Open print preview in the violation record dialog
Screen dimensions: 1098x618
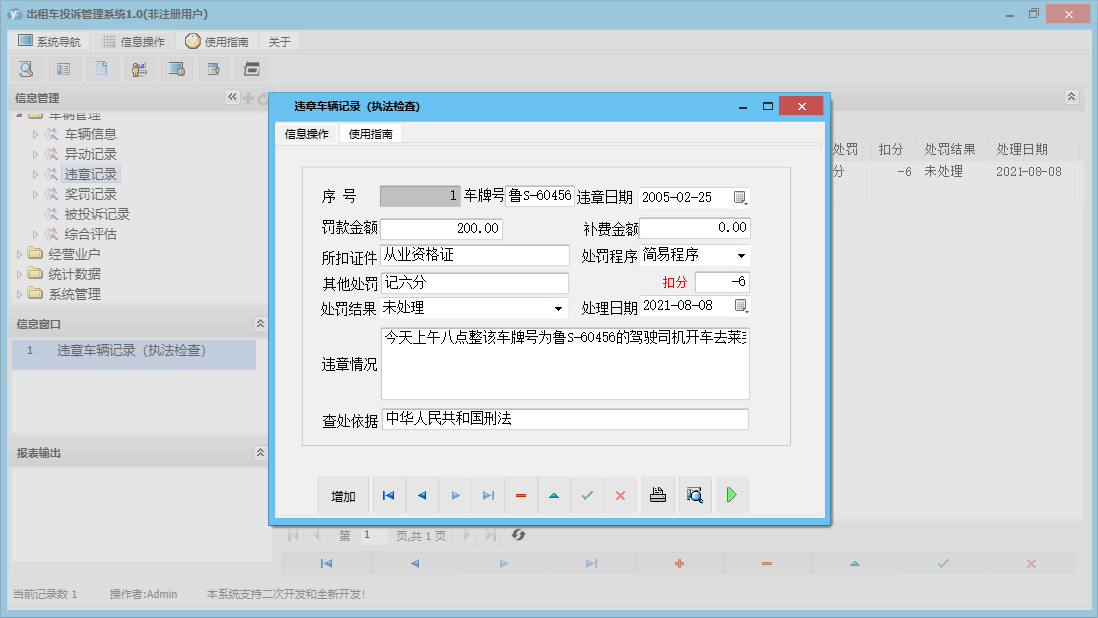(x=694, y=495)
